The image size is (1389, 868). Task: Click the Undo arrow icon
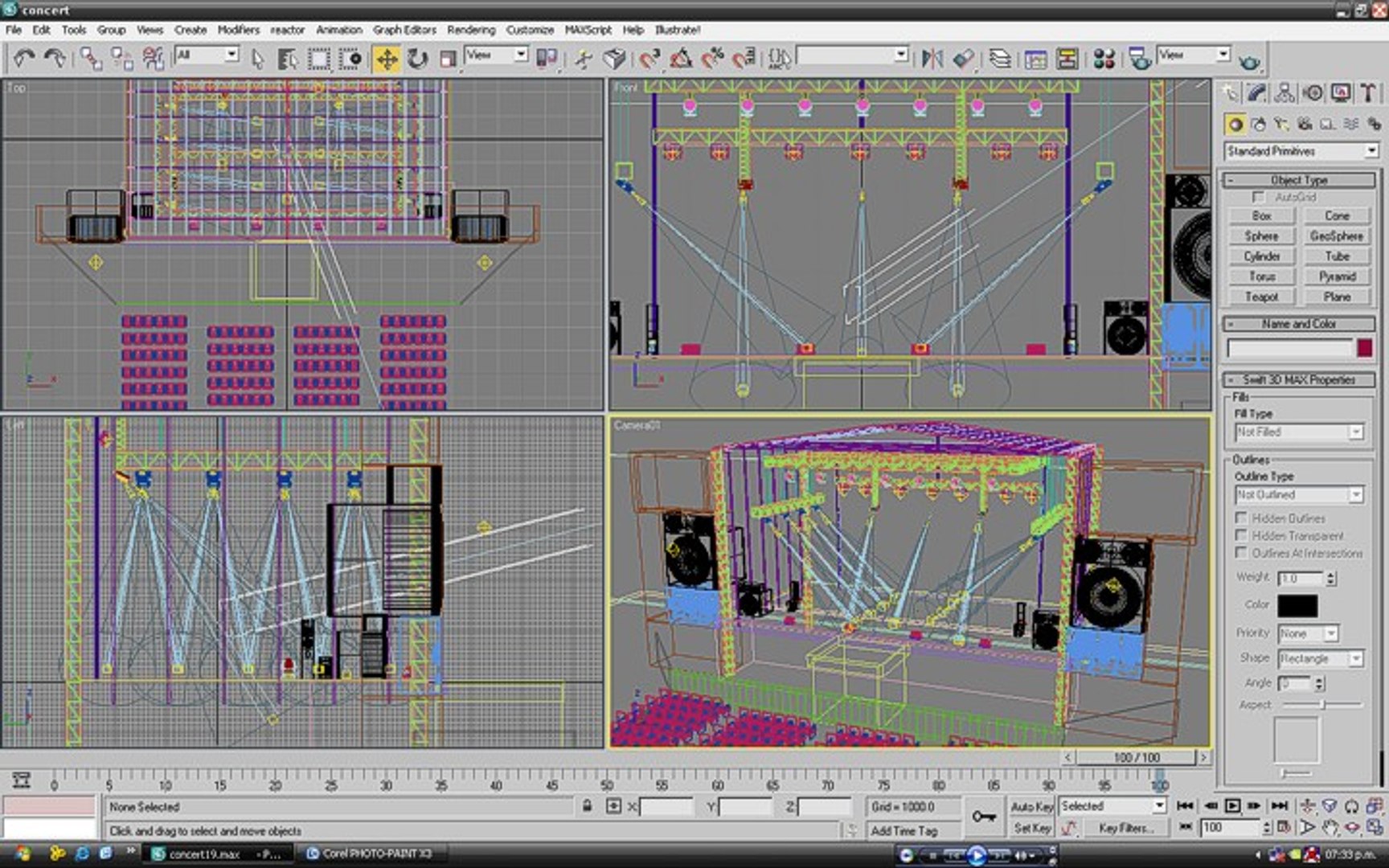23,59
